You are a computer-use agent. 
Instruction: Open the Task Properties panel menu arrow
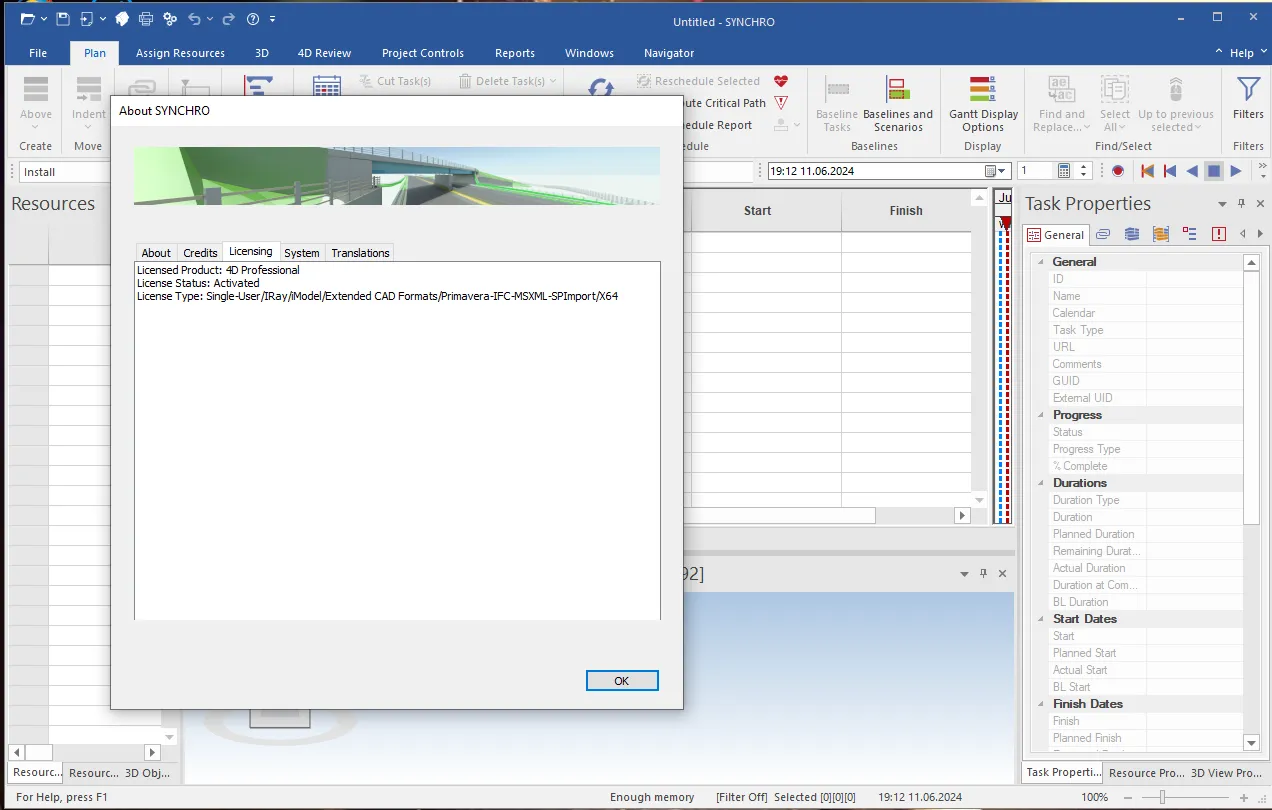point(1221,204)
